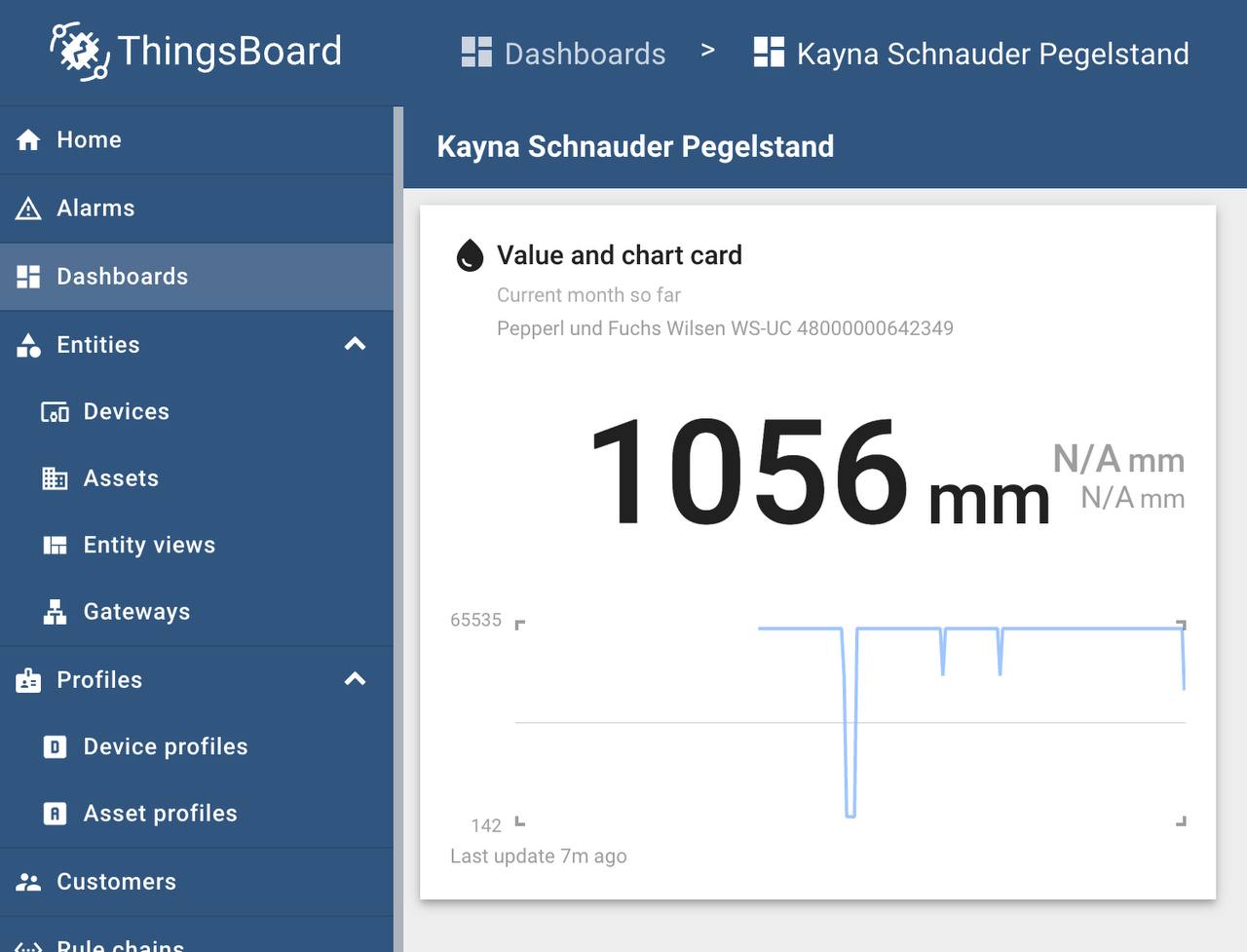This screenshot has height=952, width=1247.
Task: Open the Home menu item
Action: [196, 140]
